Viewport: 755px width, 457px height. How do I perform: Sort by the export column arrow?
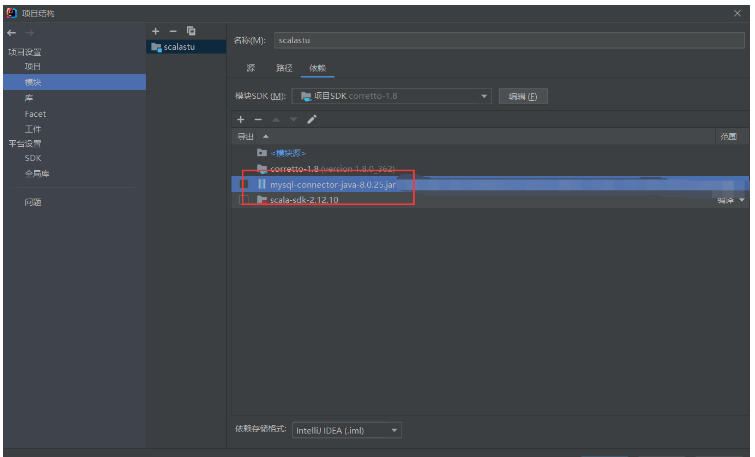click(266, 136)
